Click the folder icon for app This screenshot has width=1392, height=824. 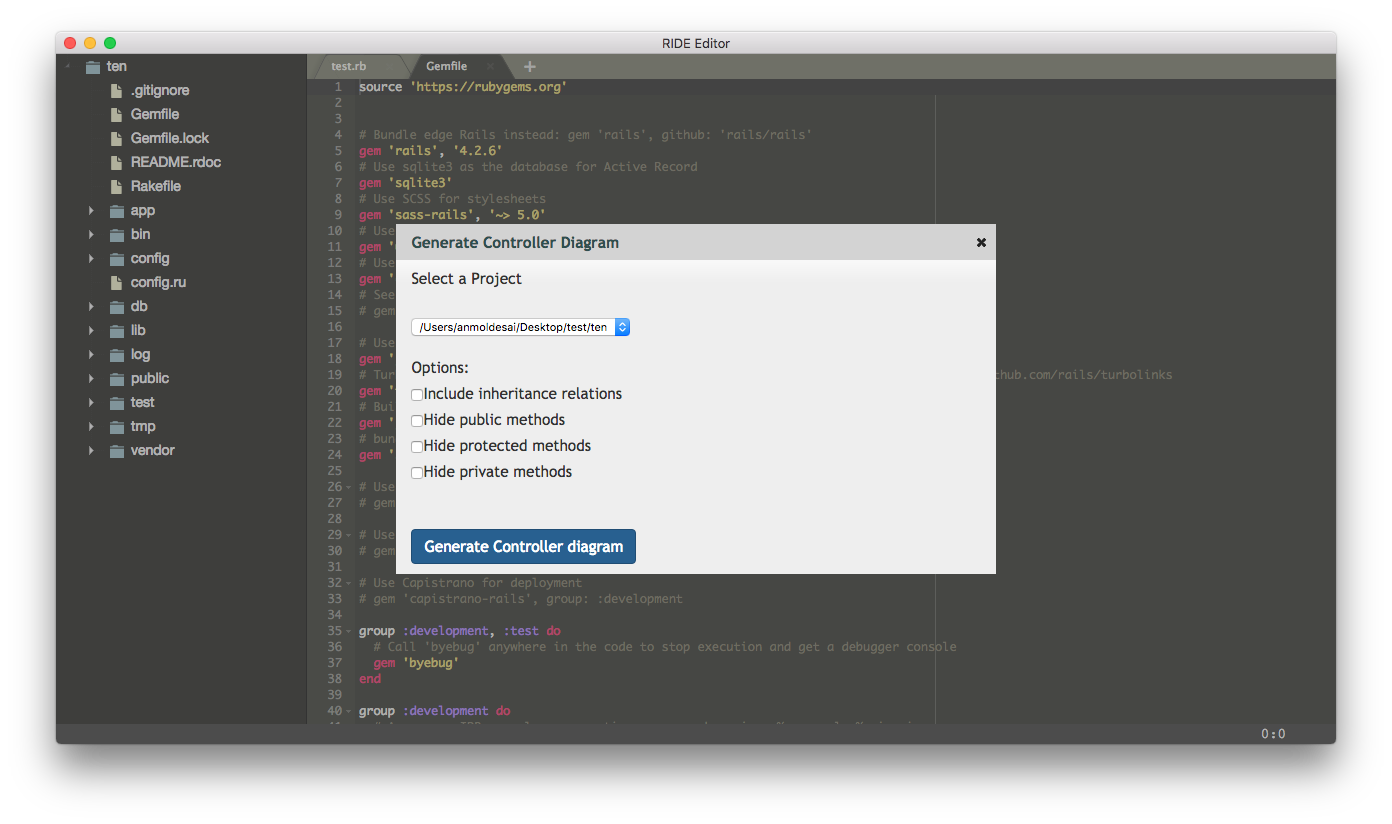coord(116,211)
